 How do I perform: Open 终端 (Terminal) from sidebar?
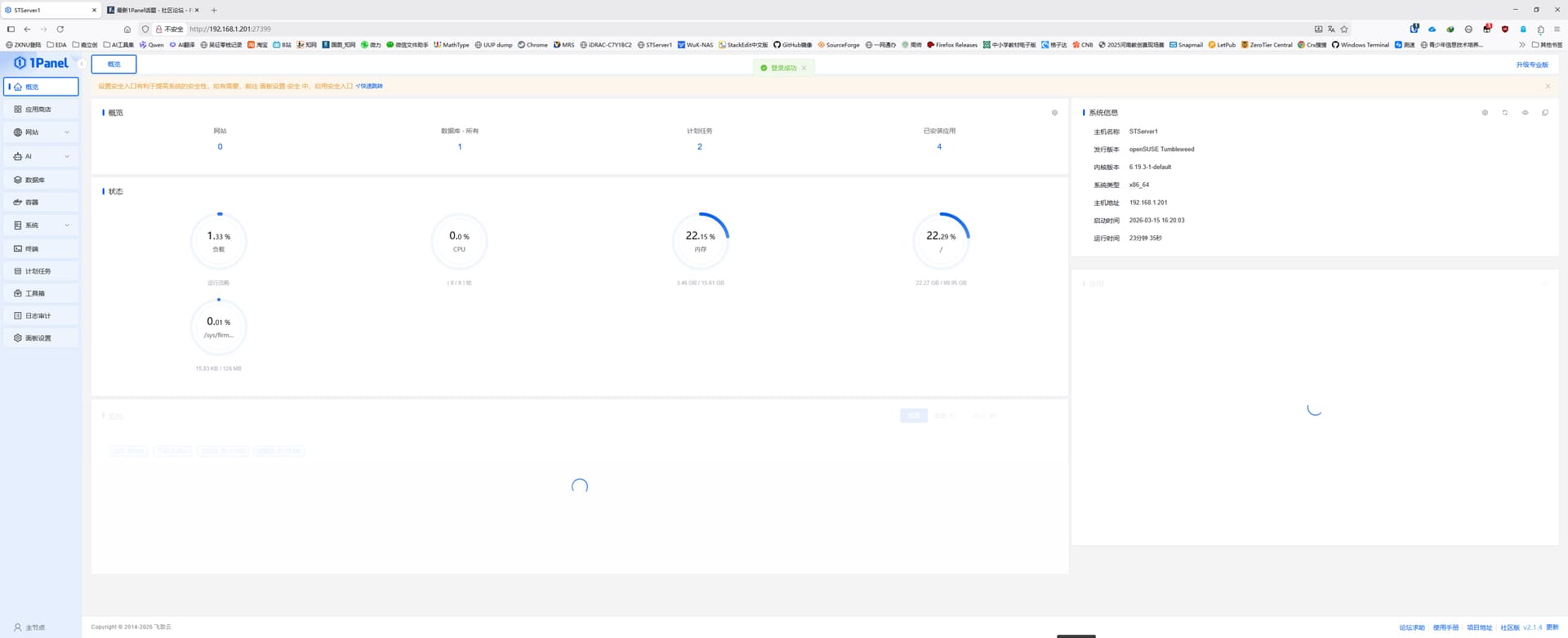tap(31, 249)
